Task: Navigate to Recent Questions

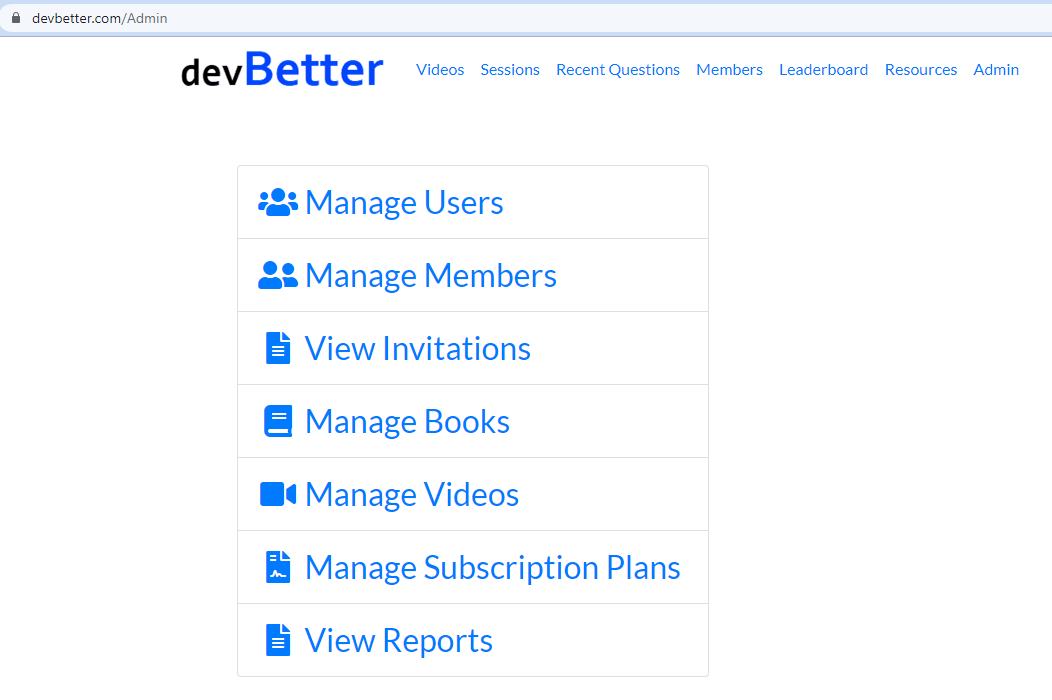Action: pos(617,69)
